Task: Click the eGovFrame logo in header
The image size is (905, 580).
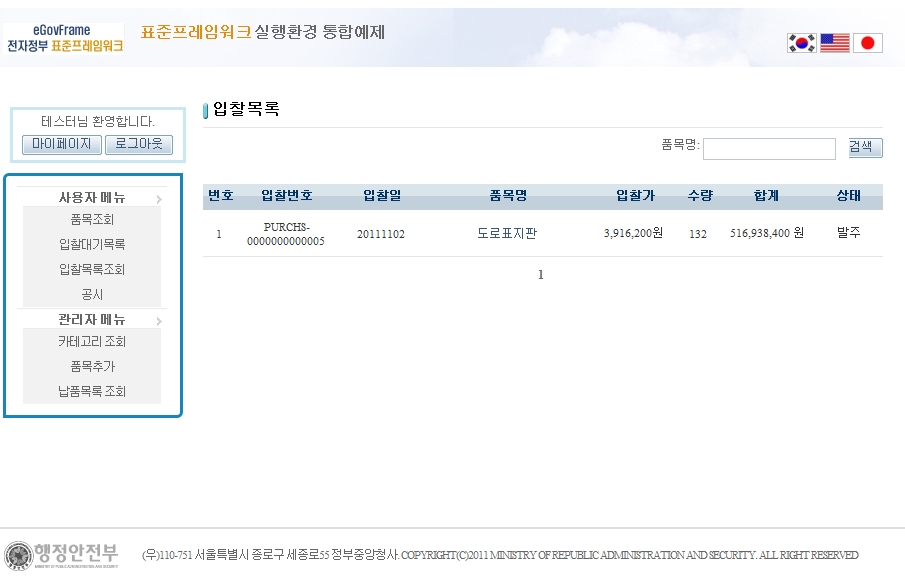Action: [64, 39]
